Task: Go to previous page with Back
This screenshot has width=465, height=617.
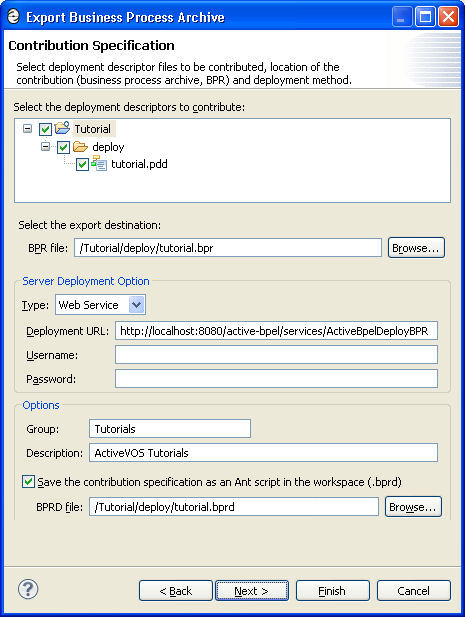Action: (175, 591)
